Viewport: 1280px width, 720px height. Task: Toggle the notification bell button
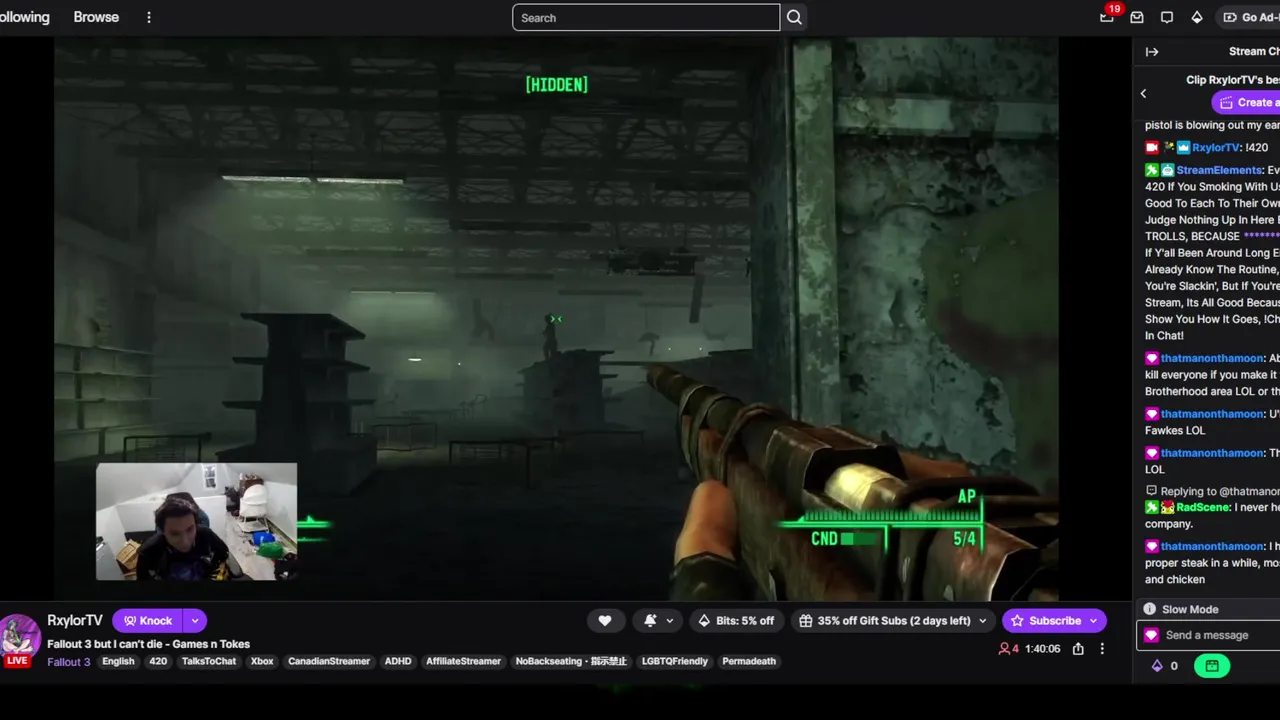[x=650, y=621]
